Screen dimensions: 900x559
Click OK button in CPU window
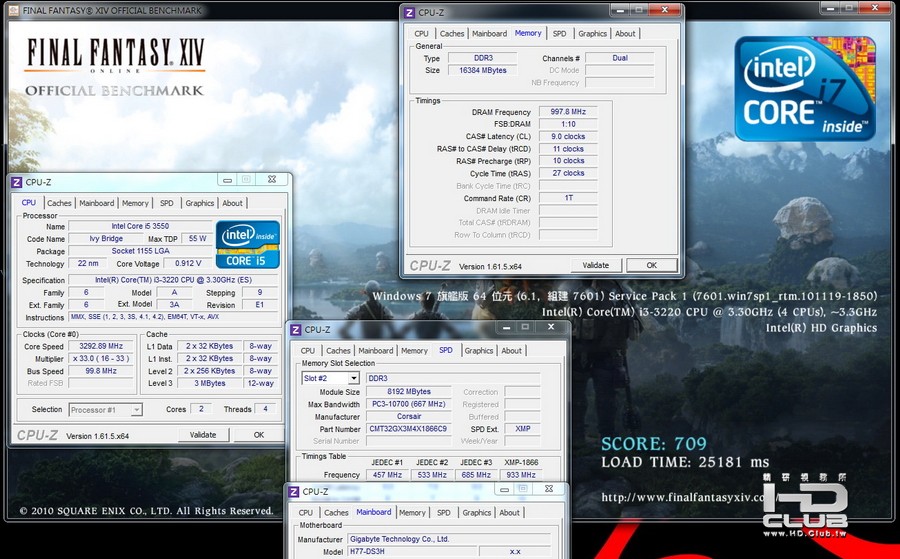point(259,435)
